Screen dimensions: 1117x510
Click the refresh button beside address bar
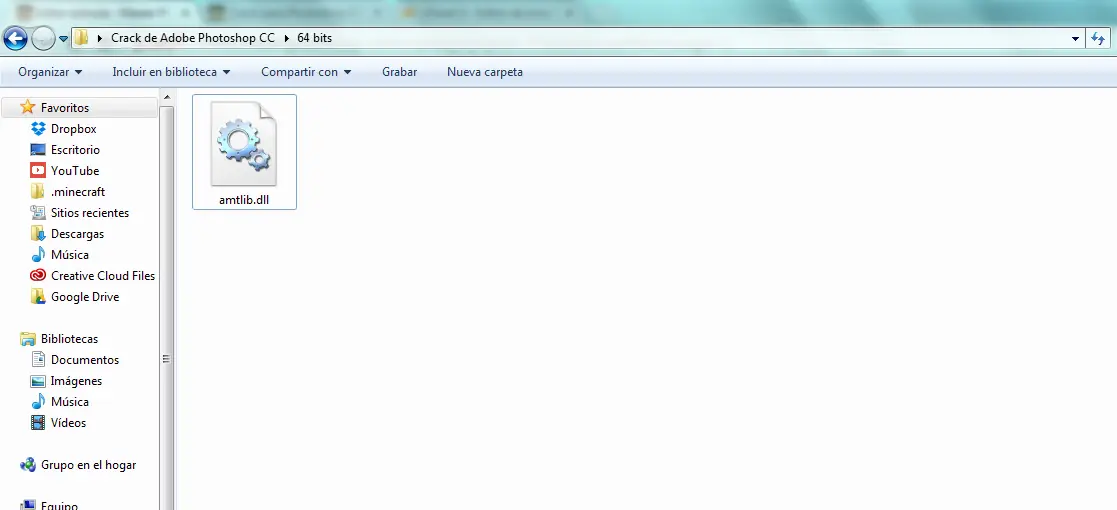1098,38
